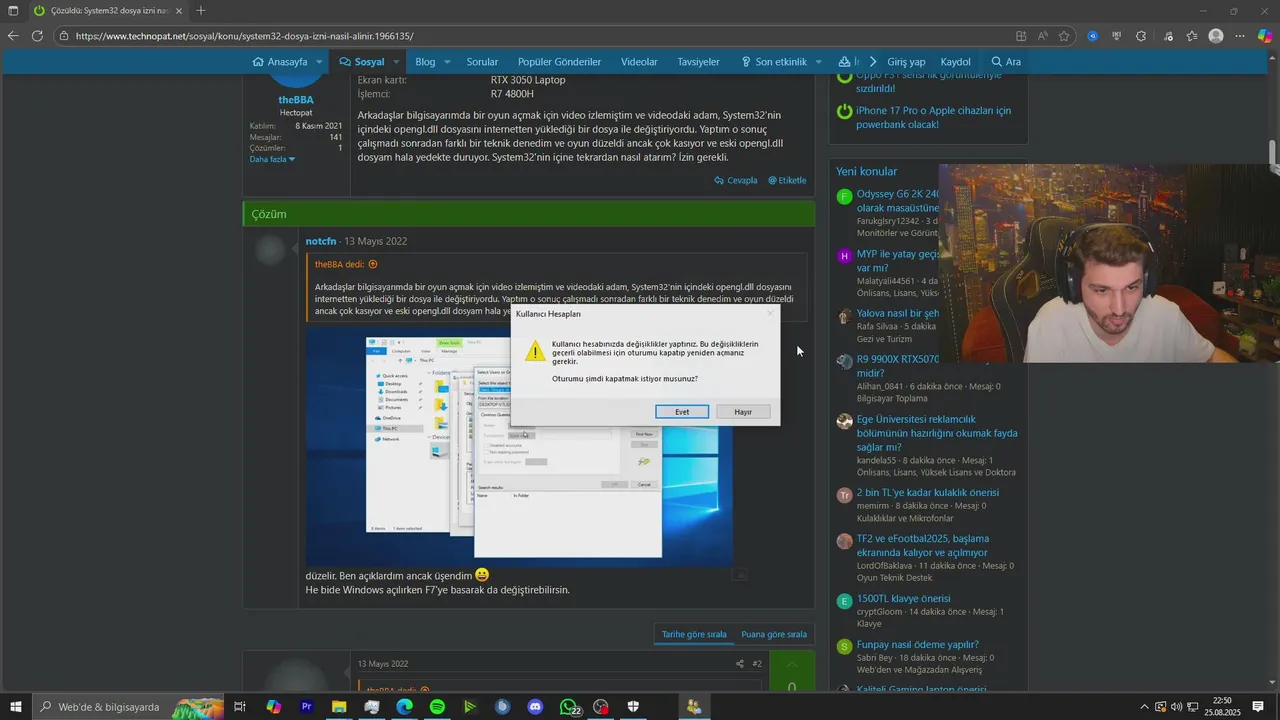Expand the Sosyal dropdown arrow
The width and height of the screenshot is (1280, 720).
pos(396,62)
